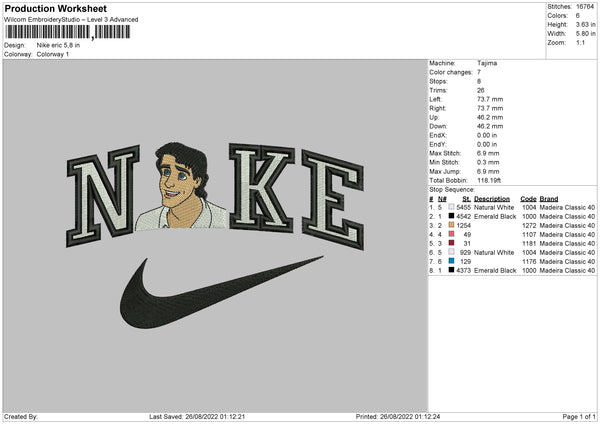Select the Emerald Black swatch with 4542 stitches
The image size is (600, 424).
tap(452, 216)
